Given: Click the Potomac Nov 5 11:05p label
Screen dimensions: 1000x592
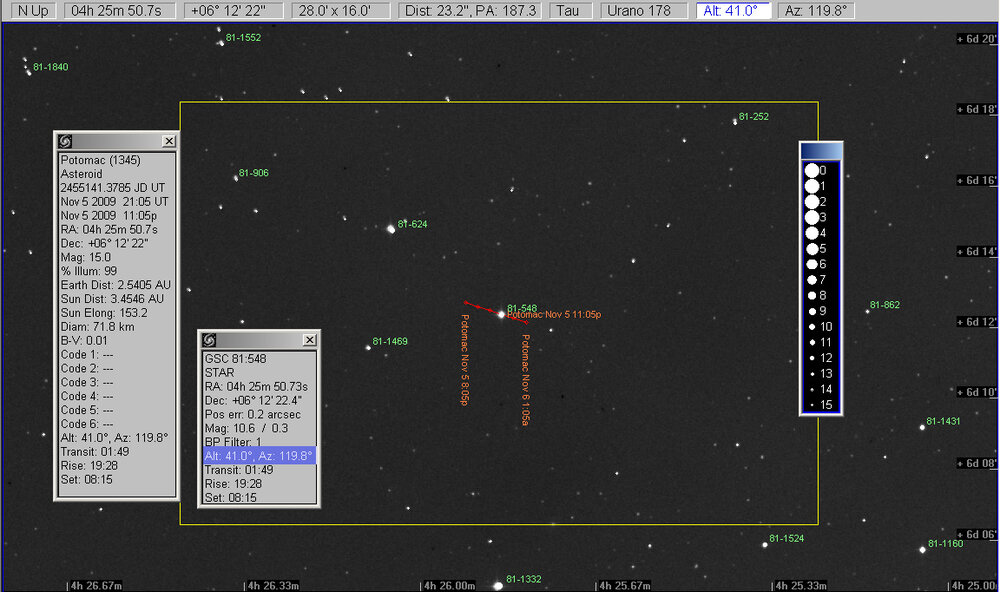Looking at the screenshot, I should click(x=554, y=314).
